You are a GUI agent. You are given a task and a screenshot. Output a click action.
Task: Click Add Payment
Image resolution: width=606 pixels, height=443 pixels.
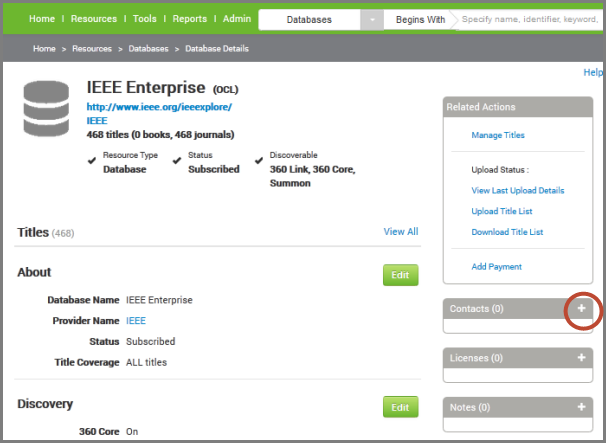click(x=496, y=267)
